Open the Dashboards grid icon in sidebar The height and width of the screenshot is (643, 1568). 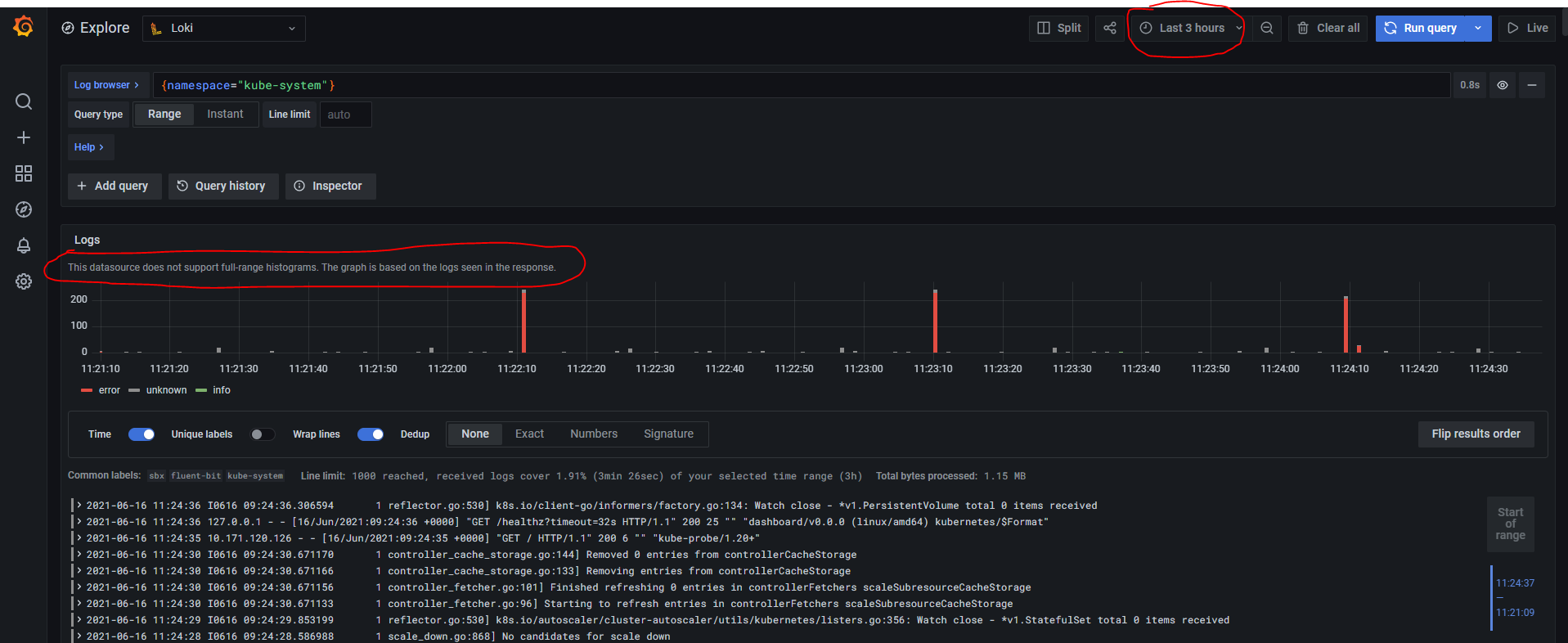click(24, 173)
